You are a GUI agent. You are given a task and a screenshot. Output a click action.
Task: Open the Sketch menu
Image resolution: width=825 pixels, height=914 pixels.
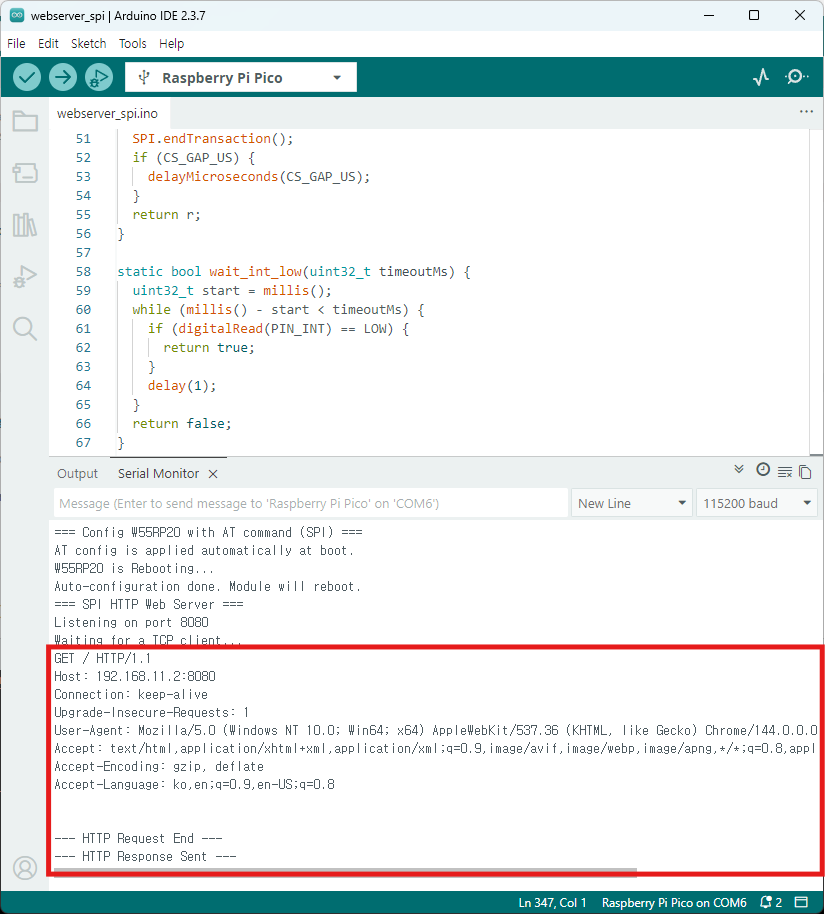[88, 44]
